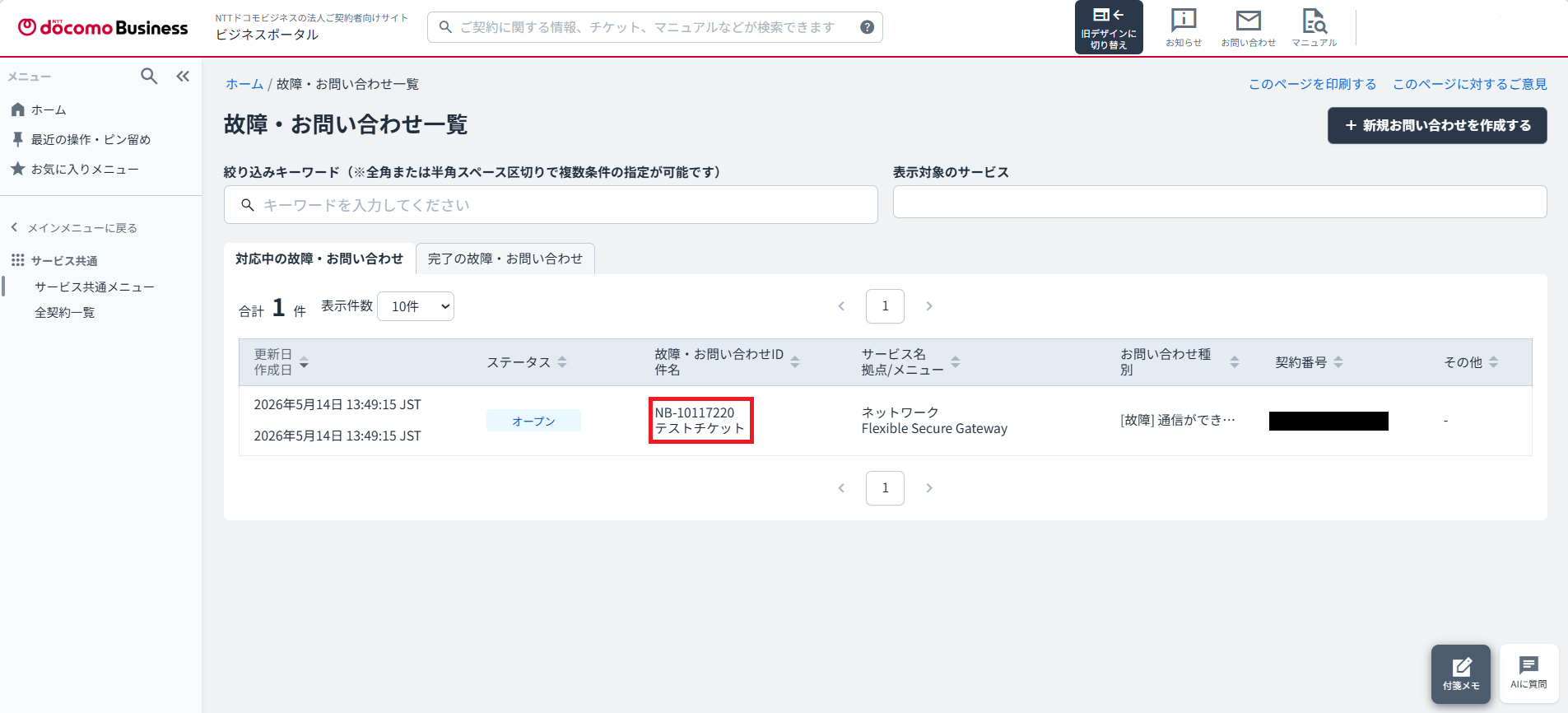Screen dimensions: 1568x713
Task: Click the オープン status badge
Action: click(x=533, y=421)
